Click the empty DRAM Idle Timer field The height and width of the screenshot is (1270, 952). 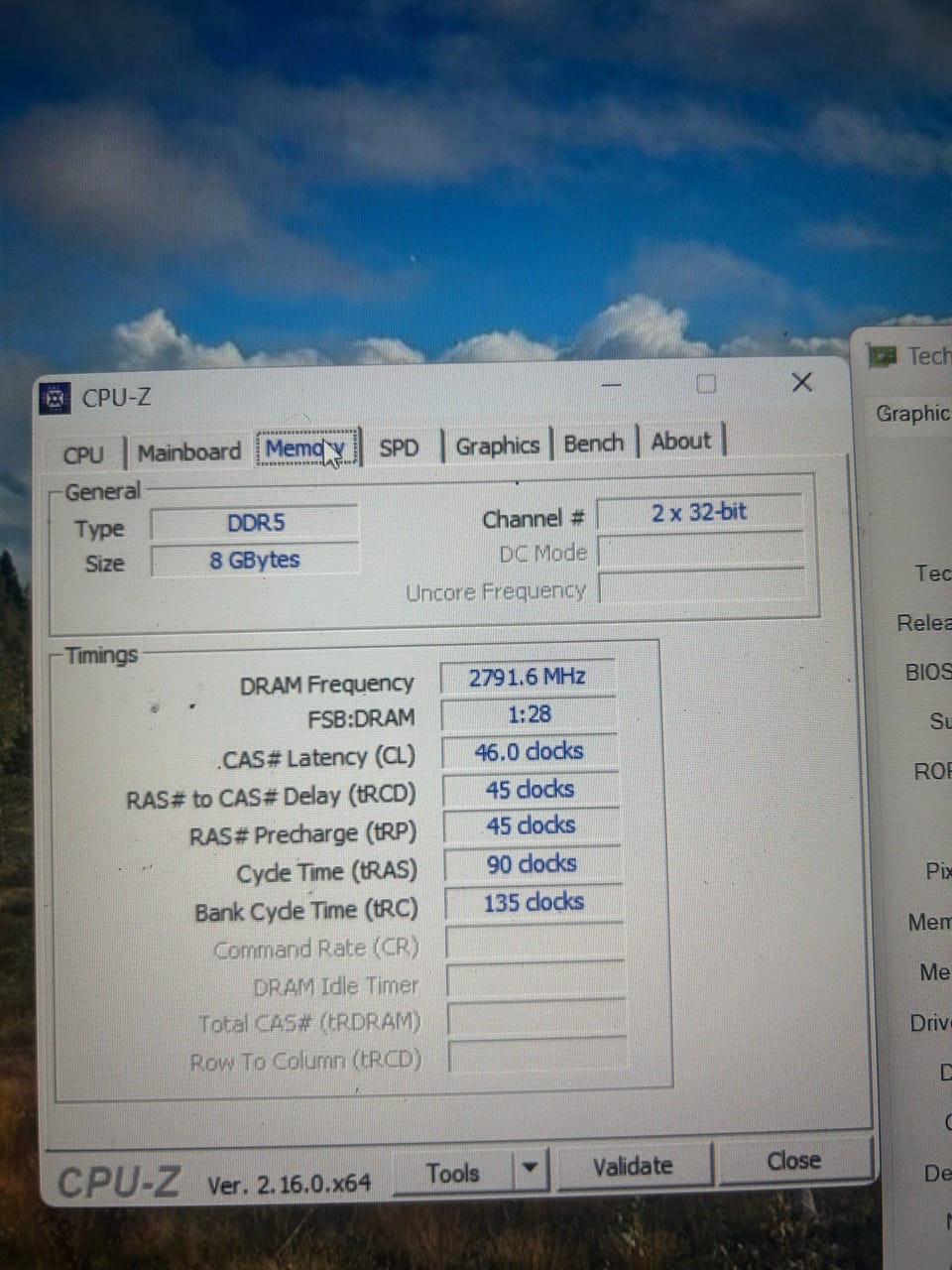(x=535, y=980)
